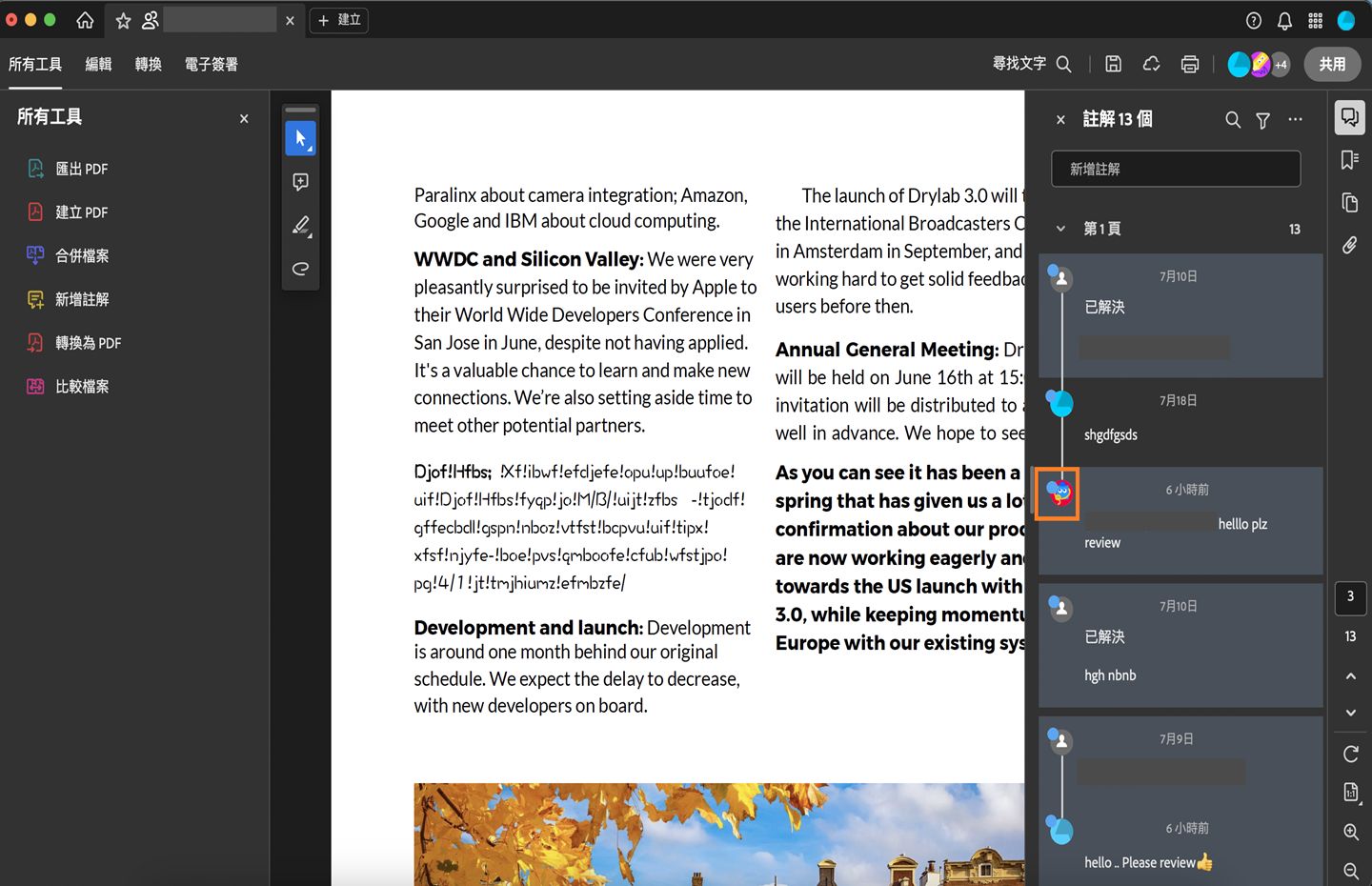Open the page thumbnails panel
The image size is (1372, 886).
[1349, 203]
